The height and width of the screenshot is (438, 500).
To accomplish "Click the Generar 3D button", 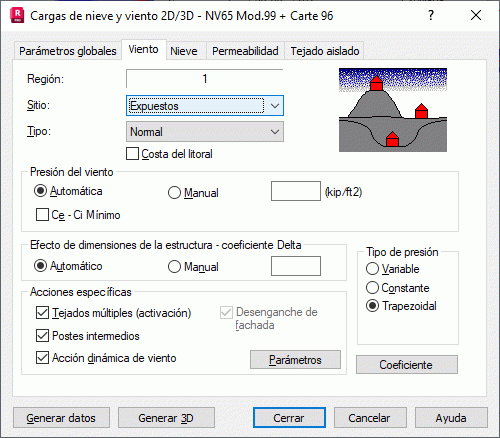I will click(166, 418).
